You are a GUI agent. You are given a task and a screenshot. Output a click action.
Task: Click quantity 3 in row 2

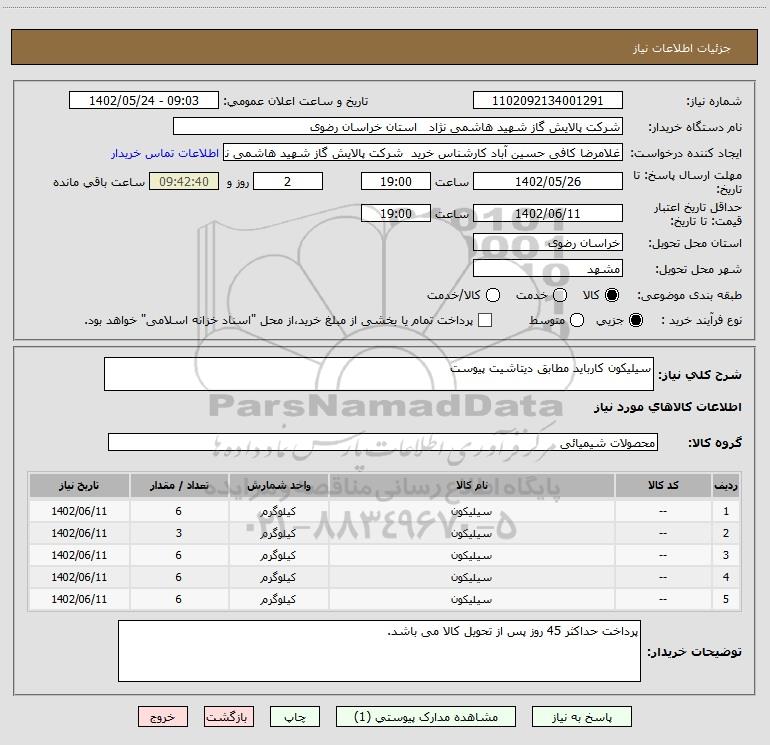click(179, 533)
